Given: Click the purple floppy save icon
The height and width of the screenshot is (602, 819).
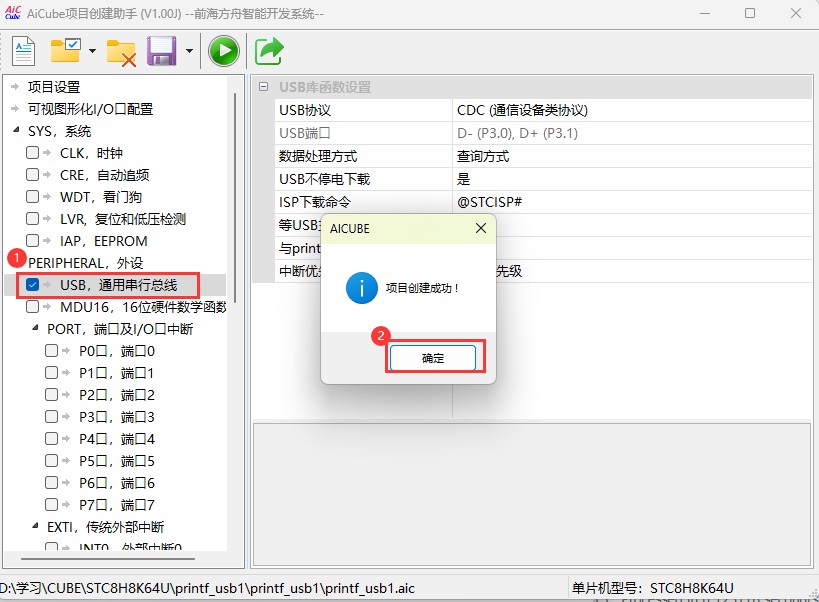Looking at the screenshot, I should pyautogui.click(x=161, y=51).
